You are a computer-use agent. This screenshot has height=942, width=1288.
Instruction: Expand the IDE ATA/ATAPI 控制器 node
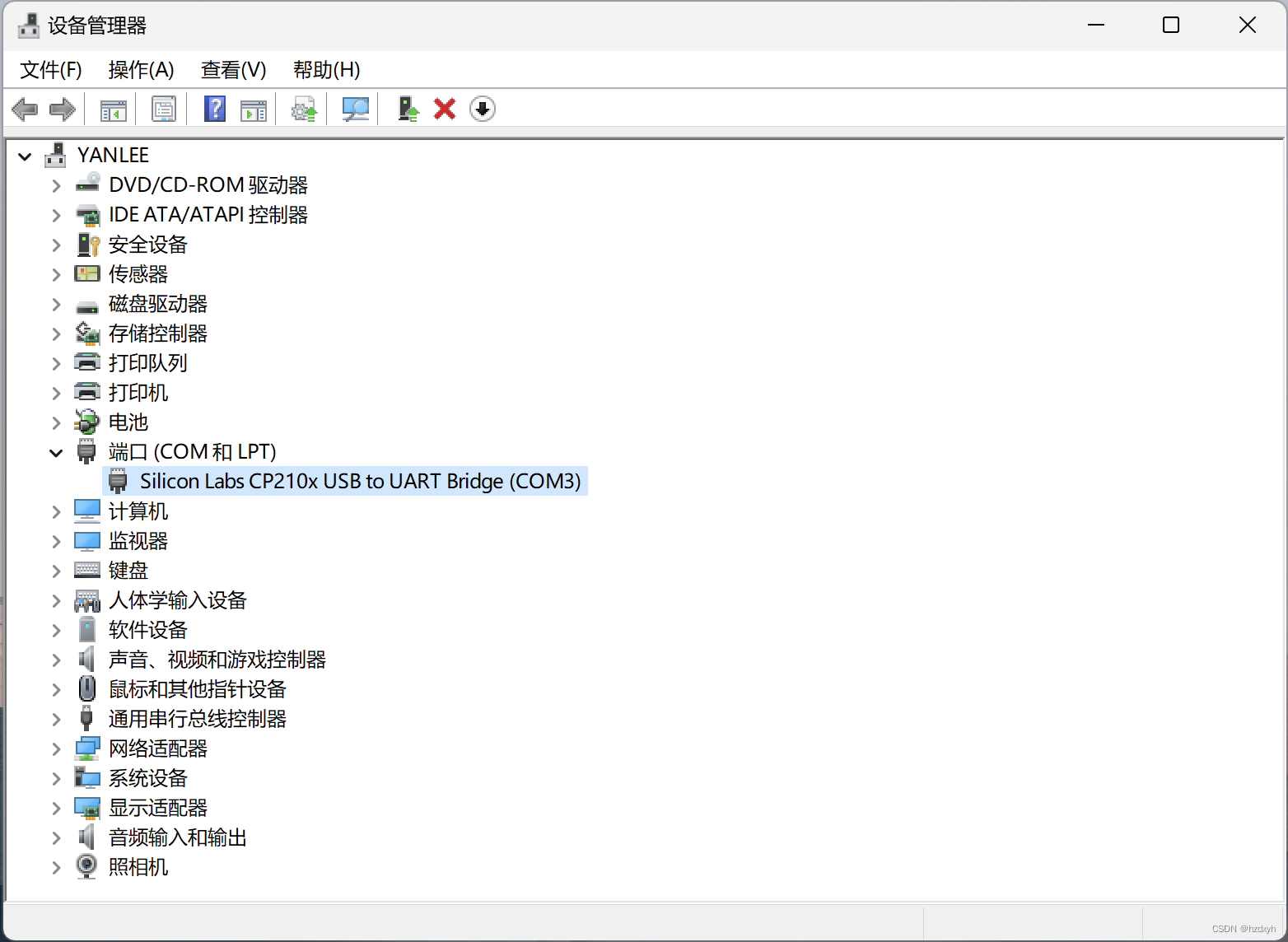56,215
